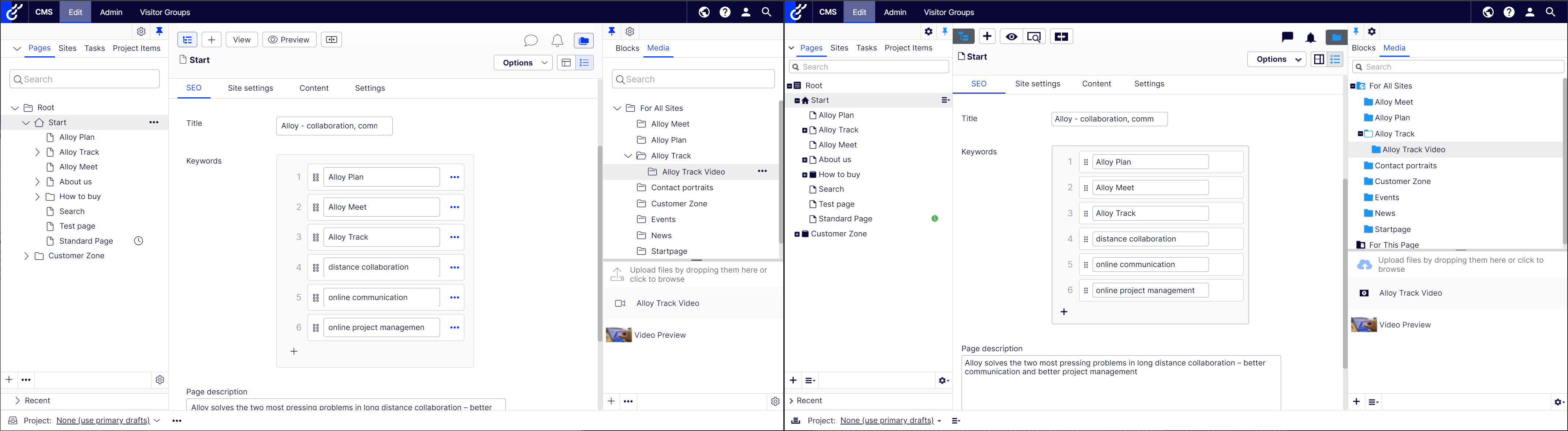Viewport: 1568px width, 431px height.
Task: Open the Options dropdown
Action: (522, 62)
